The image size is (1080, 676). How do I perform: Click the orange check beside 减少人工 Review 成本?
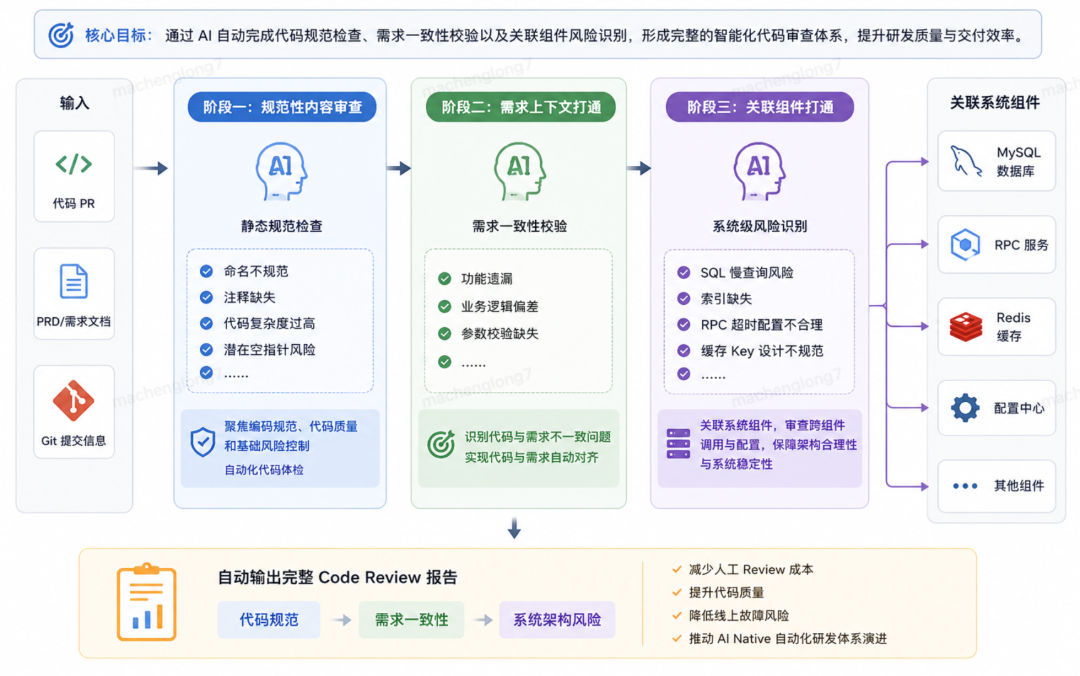point(677,570)
